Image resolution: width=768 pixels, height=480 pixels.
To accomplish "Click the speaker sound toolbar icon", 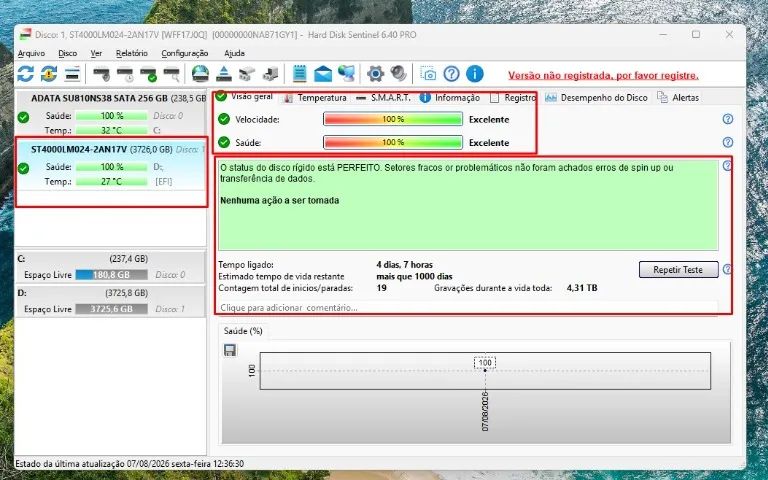I will 399,74.
